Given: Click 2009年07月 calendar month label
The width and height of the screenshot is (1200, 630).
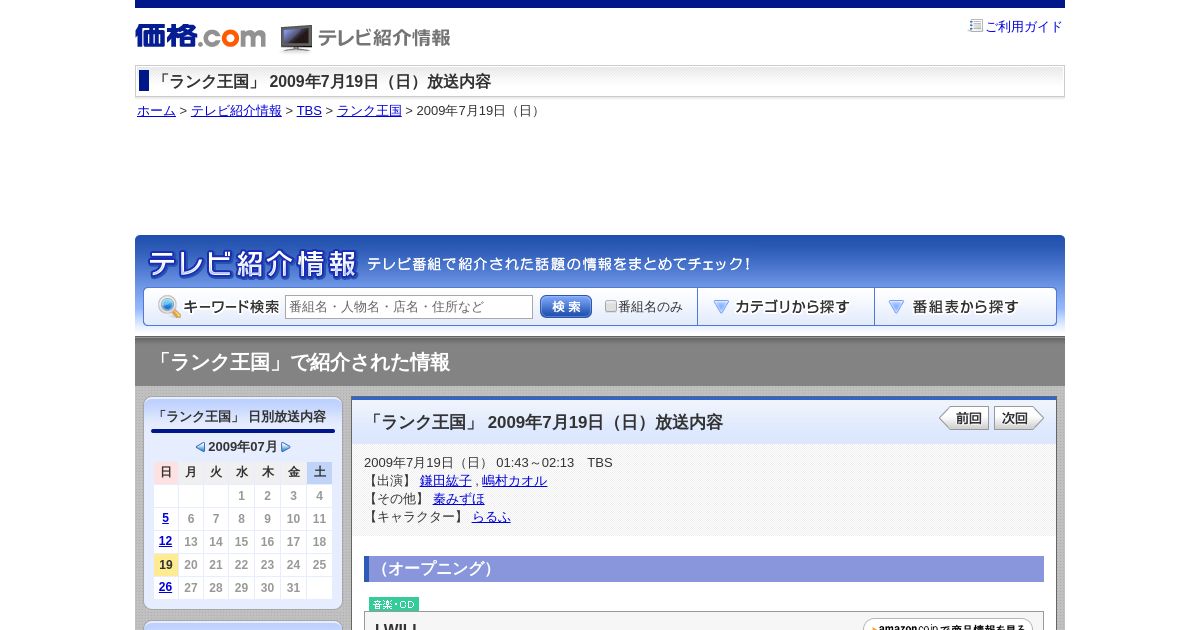Looking at the screenshot, I should 243,447.
